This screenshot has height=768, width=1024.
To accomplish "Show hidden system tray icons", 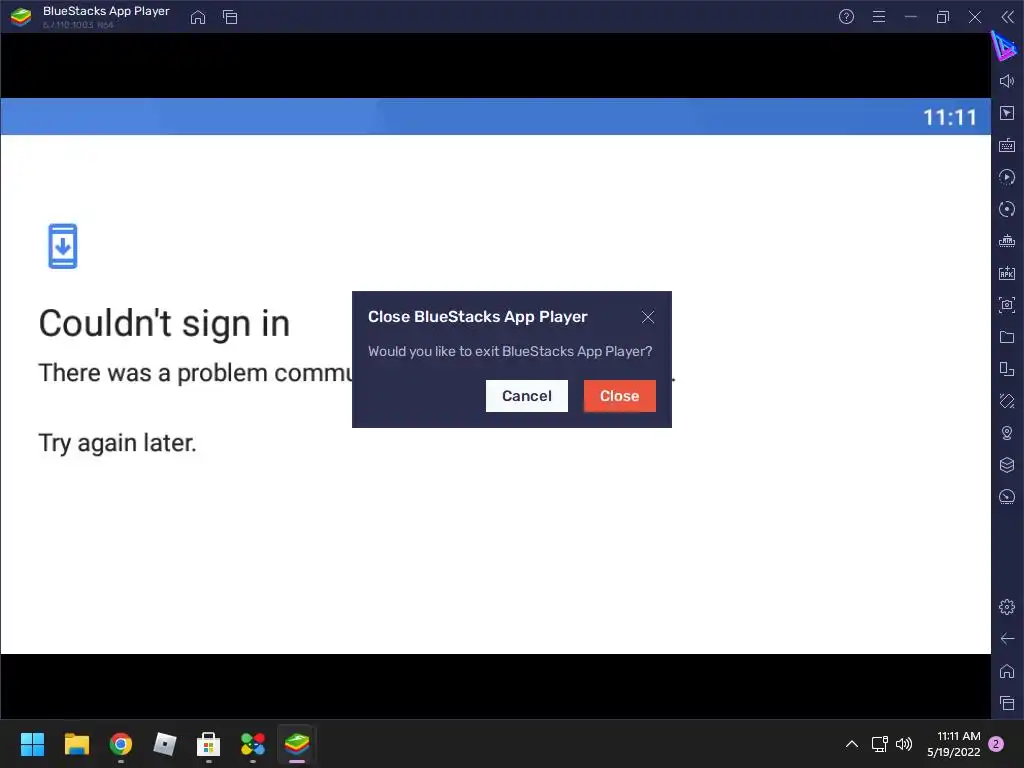I will tap(852, 744).
